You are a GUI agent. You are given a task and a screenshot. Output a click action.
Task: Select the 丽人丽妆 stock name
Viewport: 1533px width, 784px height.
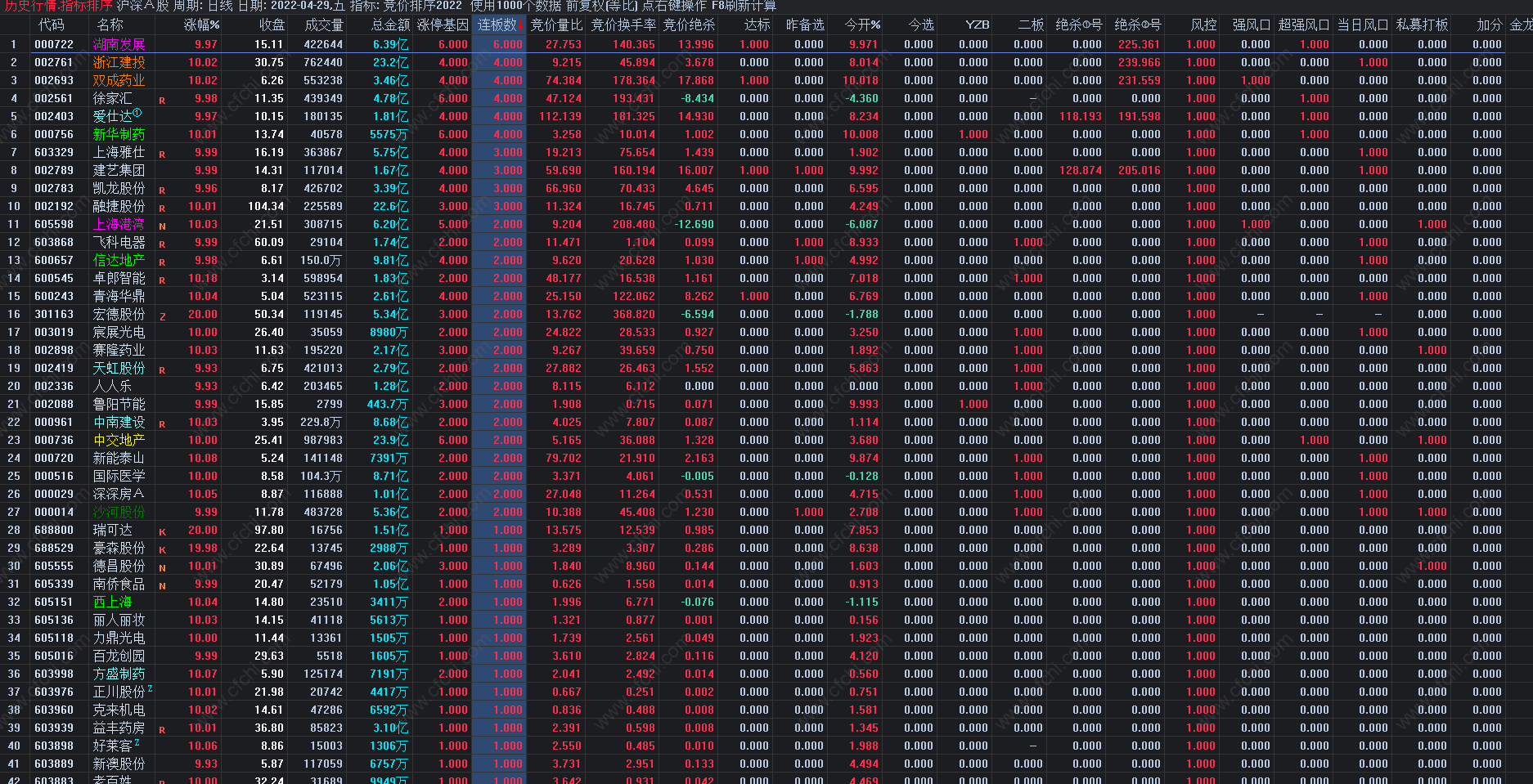tap(119, 620)
